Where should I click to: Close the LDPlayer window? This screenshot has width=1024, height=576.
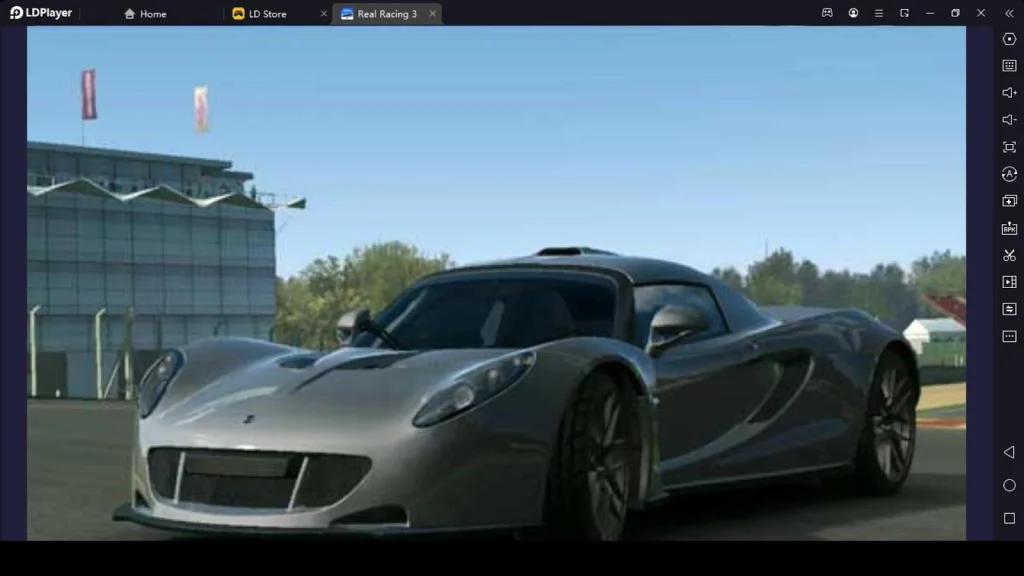(x=981, y=13)
